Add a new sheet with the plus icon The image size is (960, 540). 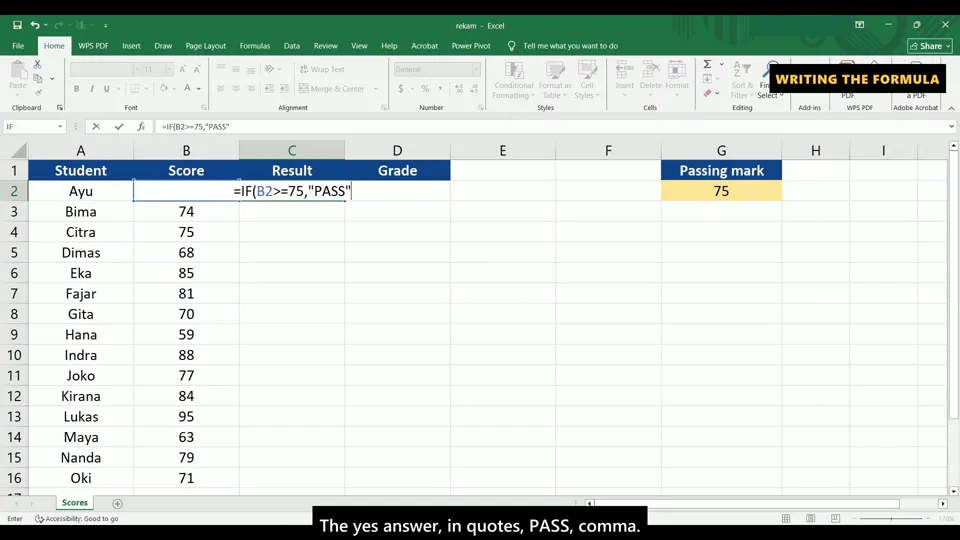pyautogui.click(x=118, y=503)
